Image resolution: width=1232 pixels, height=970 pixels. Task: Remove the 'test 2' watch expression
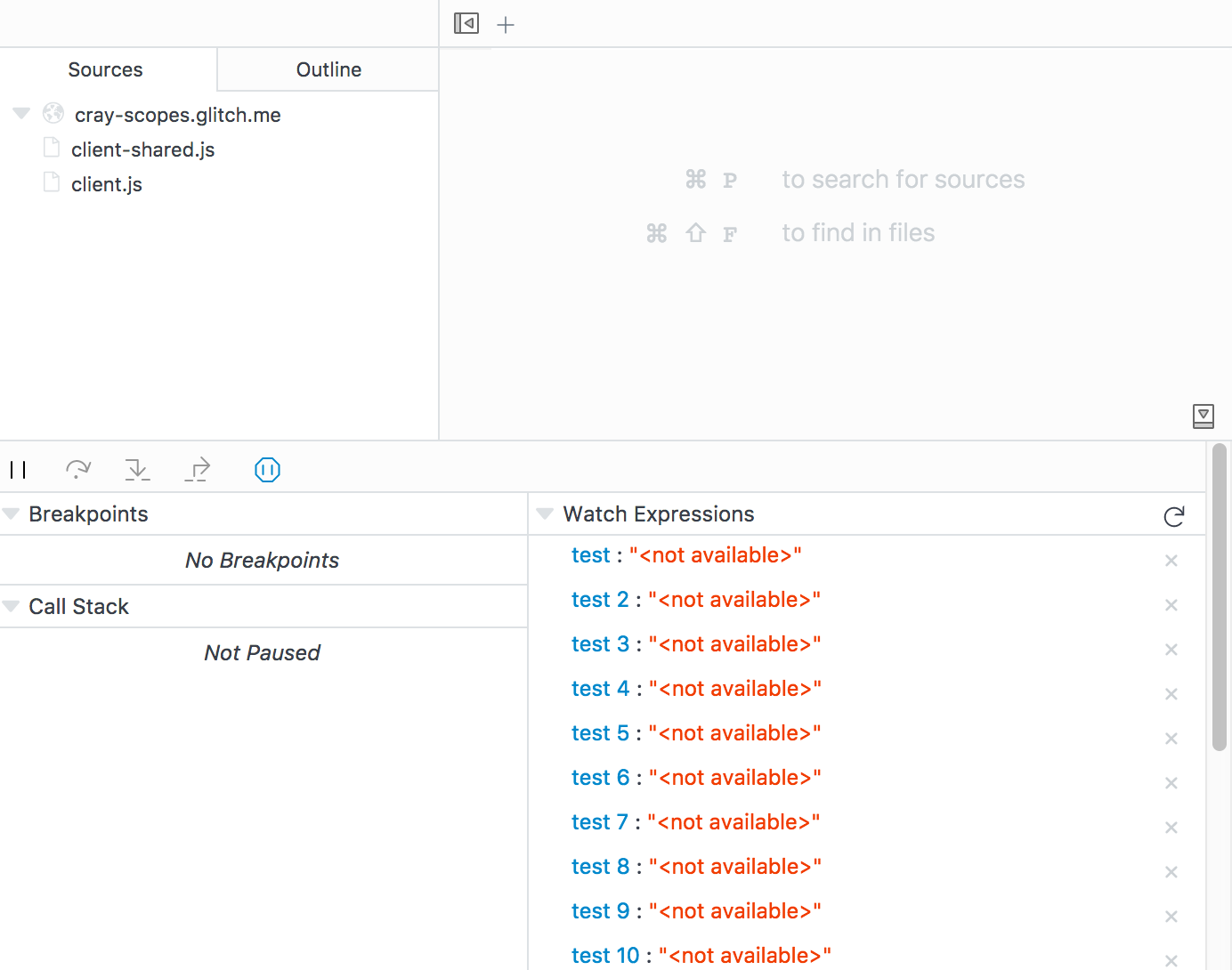(1171, 605)
